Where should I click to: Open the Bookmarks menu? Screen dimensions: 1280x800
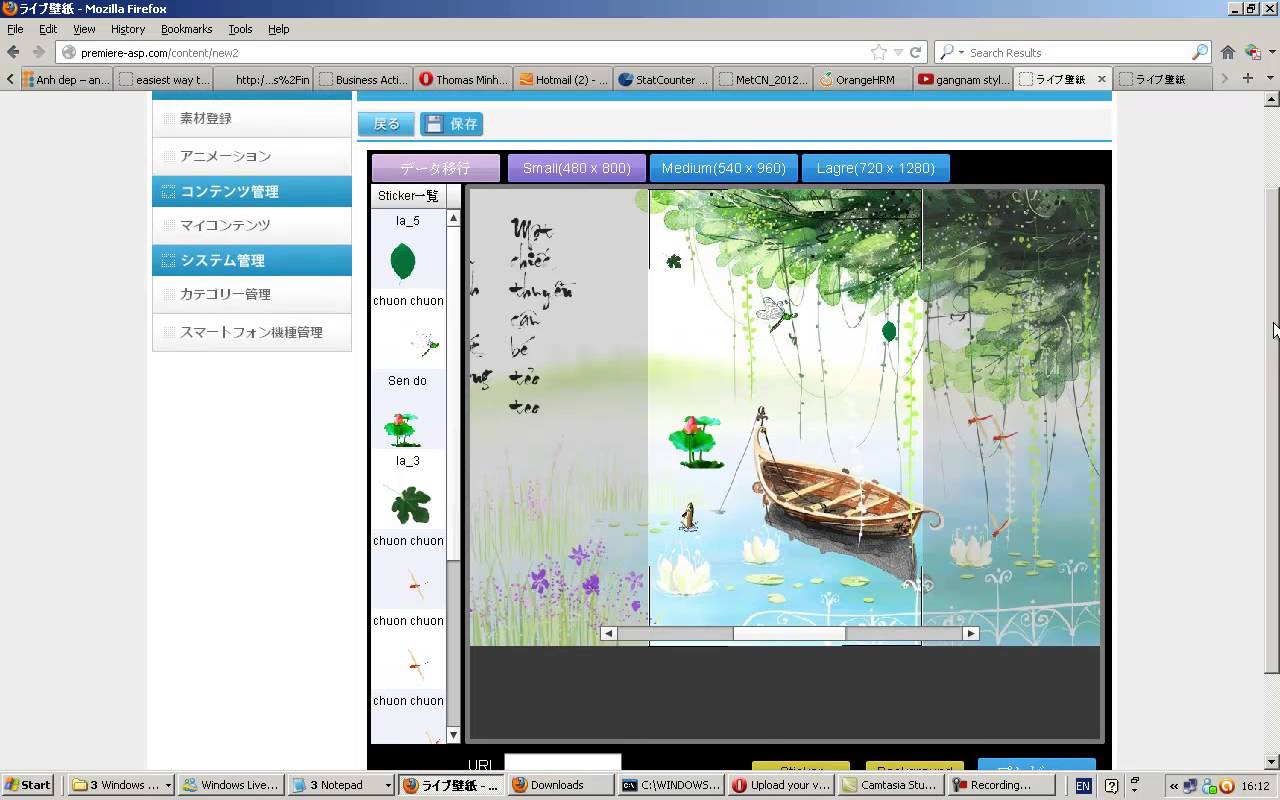[186, 29]
